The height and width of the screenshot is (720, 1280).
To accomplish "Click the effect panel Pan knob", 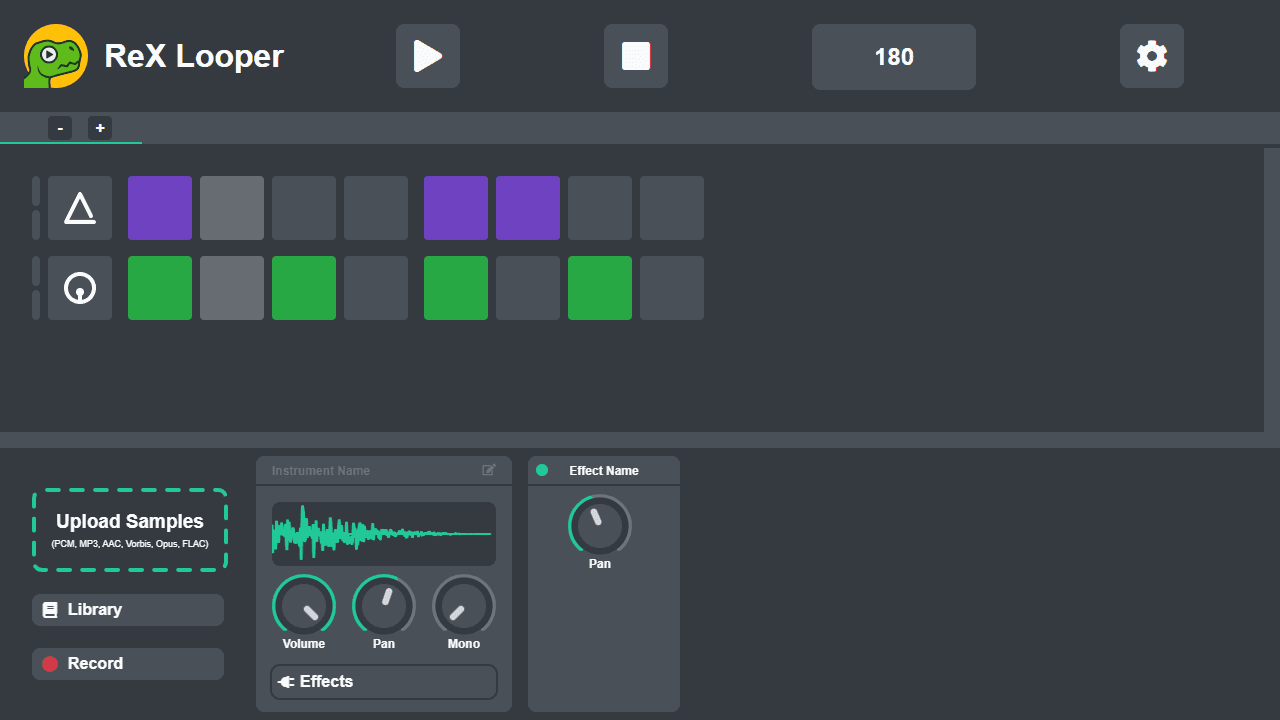I will (x=600, y=525).
